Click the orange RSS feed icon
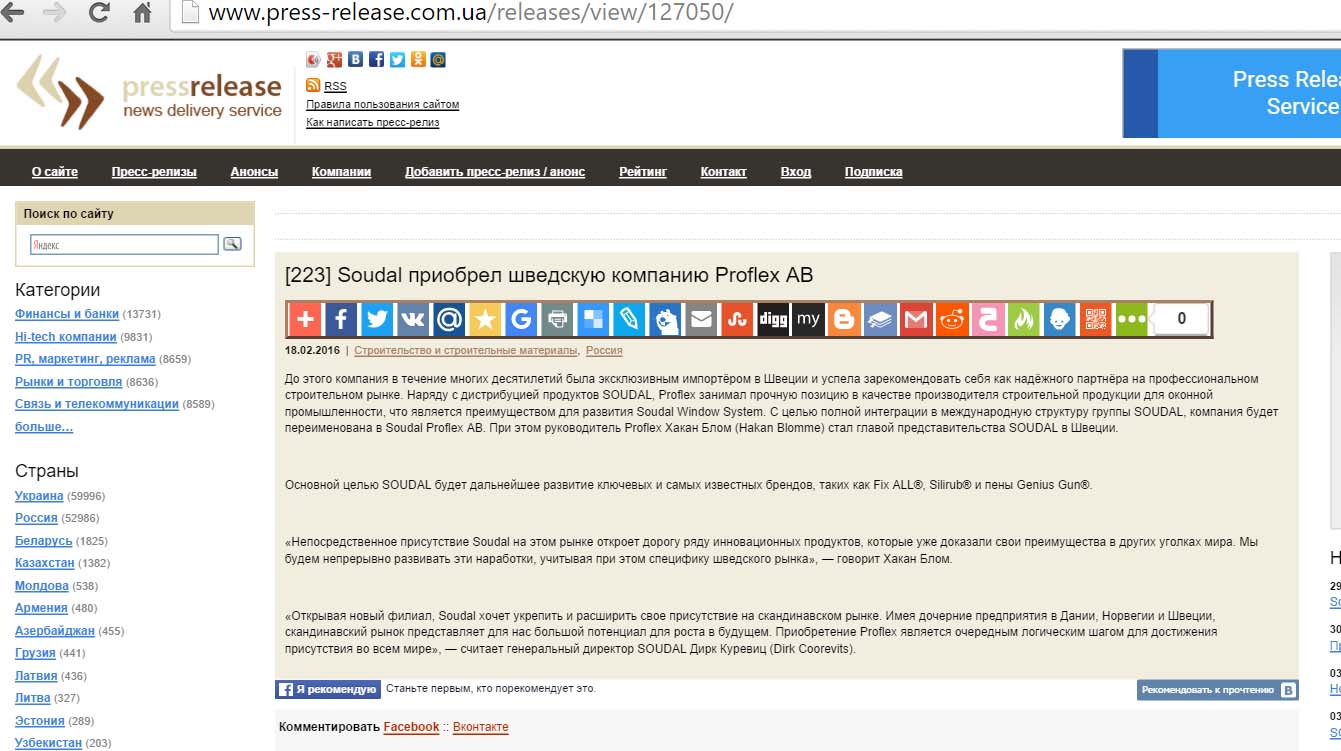 pyautogui.click(x=313, y=85)
